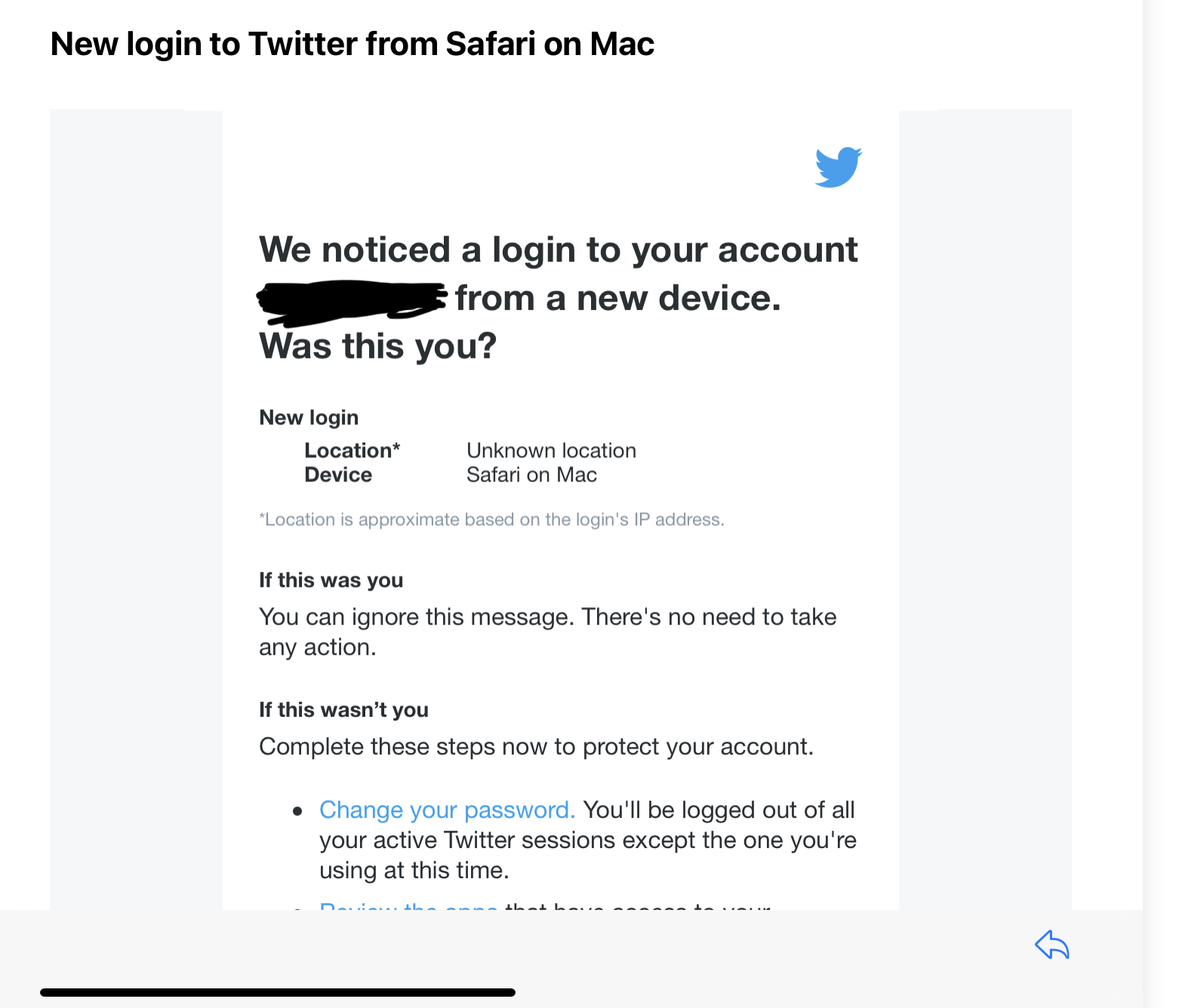Click the "Was this you?" text
1179x1008 pixels.
pyautogui.click(x=377, y=346)
